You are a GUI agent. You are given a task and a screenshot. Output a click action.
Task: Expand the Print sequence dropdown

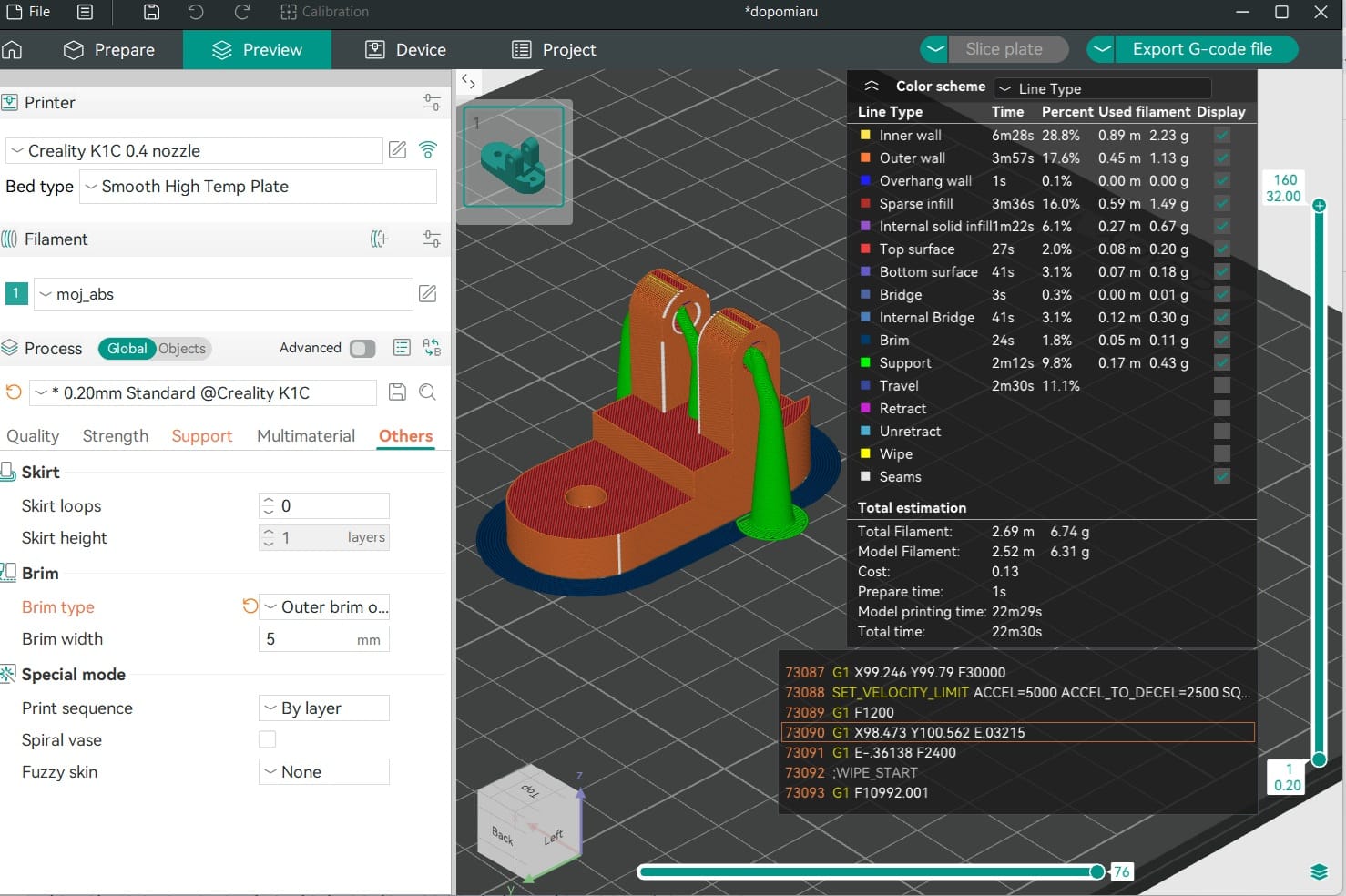(x=324, y=708)
